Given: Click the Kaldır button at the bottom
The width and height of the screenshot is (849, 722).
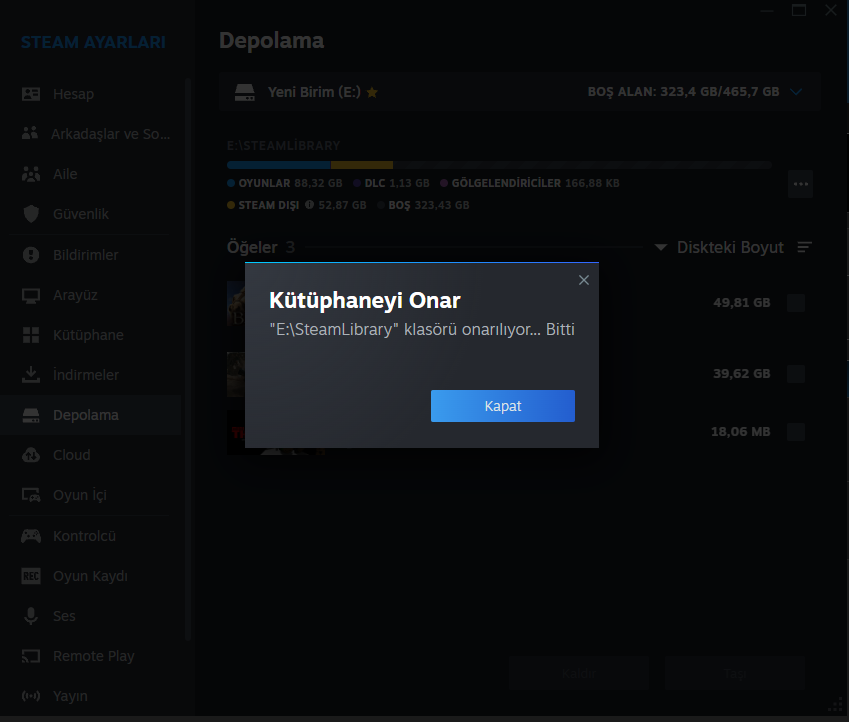Looking at the screenshot, I should (578, 673).
